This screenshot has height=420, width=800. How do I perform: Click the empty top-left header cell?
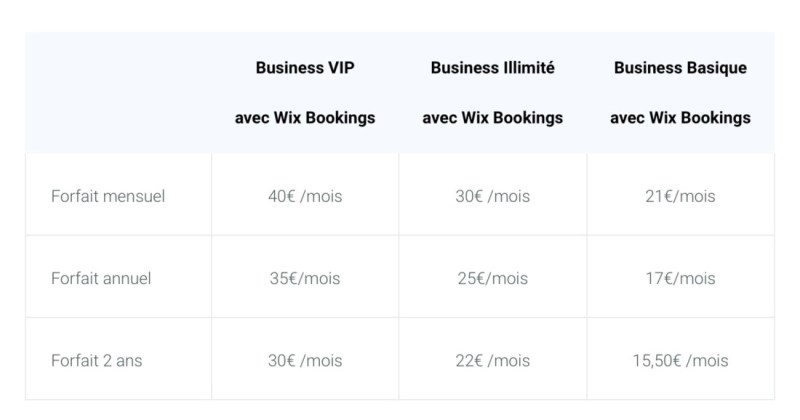pyautogui.click(x=118, y=93)
